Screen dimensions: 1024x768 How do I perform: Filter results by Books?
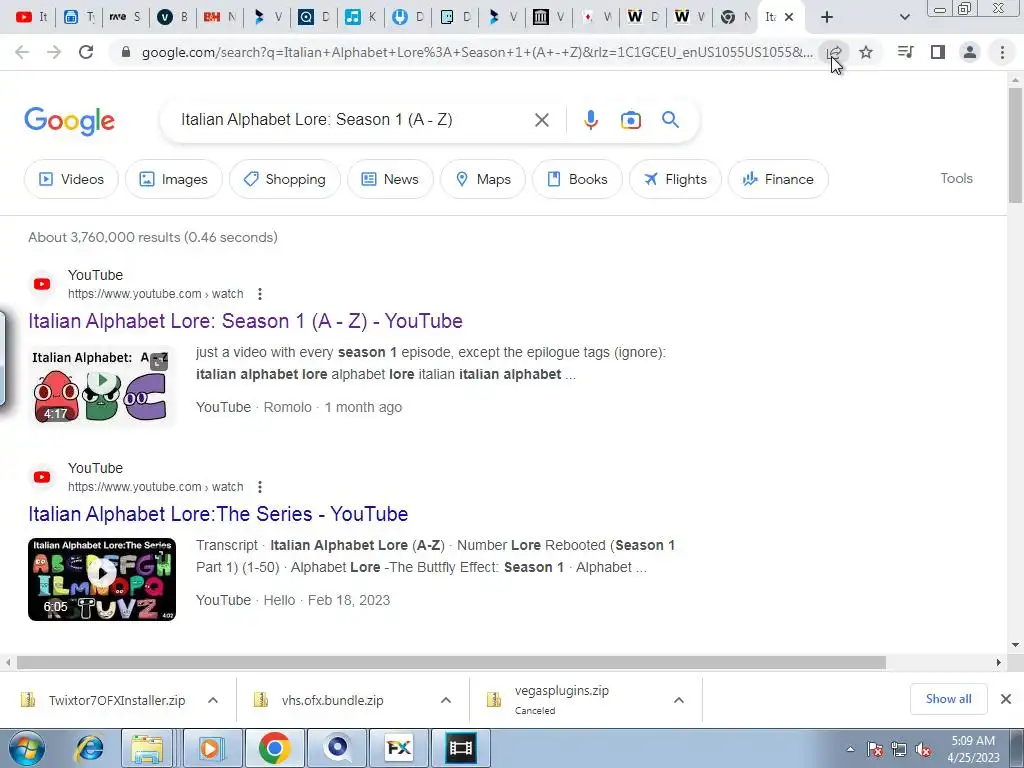point(577,179)
